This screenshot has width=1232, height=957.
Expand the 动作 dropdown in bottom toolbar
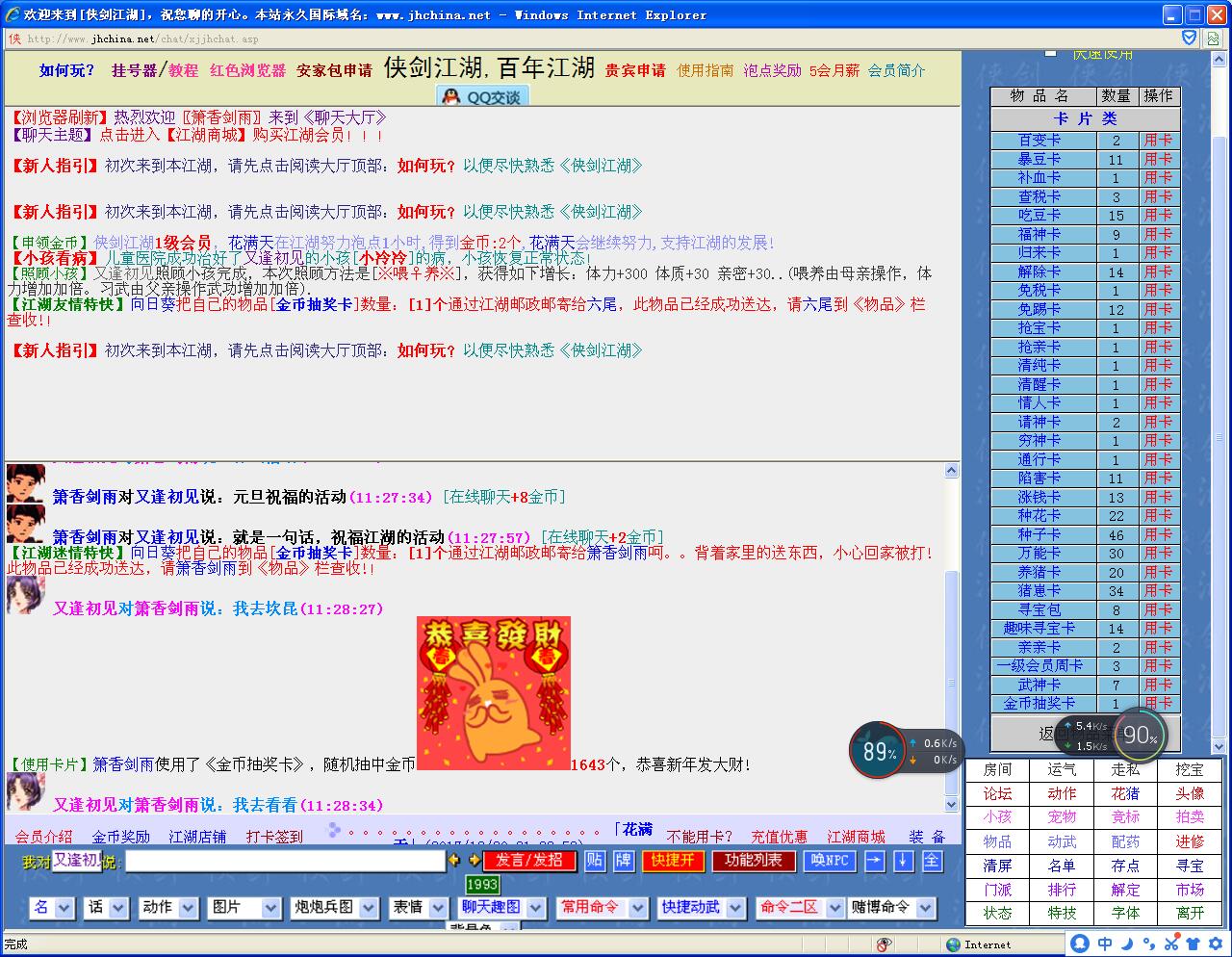pos(167,907)
